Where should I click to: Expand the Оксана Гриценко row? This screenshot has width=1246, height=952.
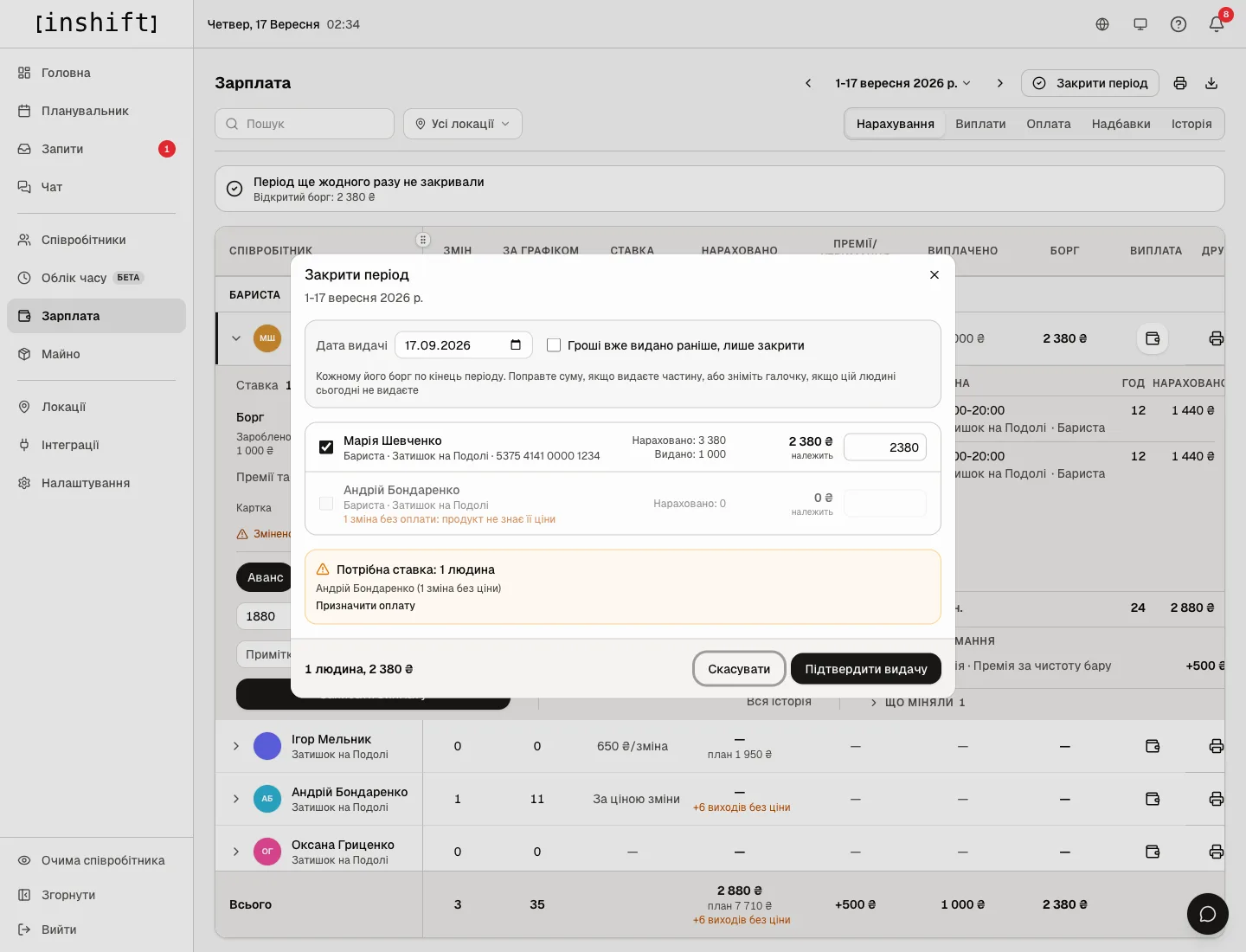(x=236, y=852)
